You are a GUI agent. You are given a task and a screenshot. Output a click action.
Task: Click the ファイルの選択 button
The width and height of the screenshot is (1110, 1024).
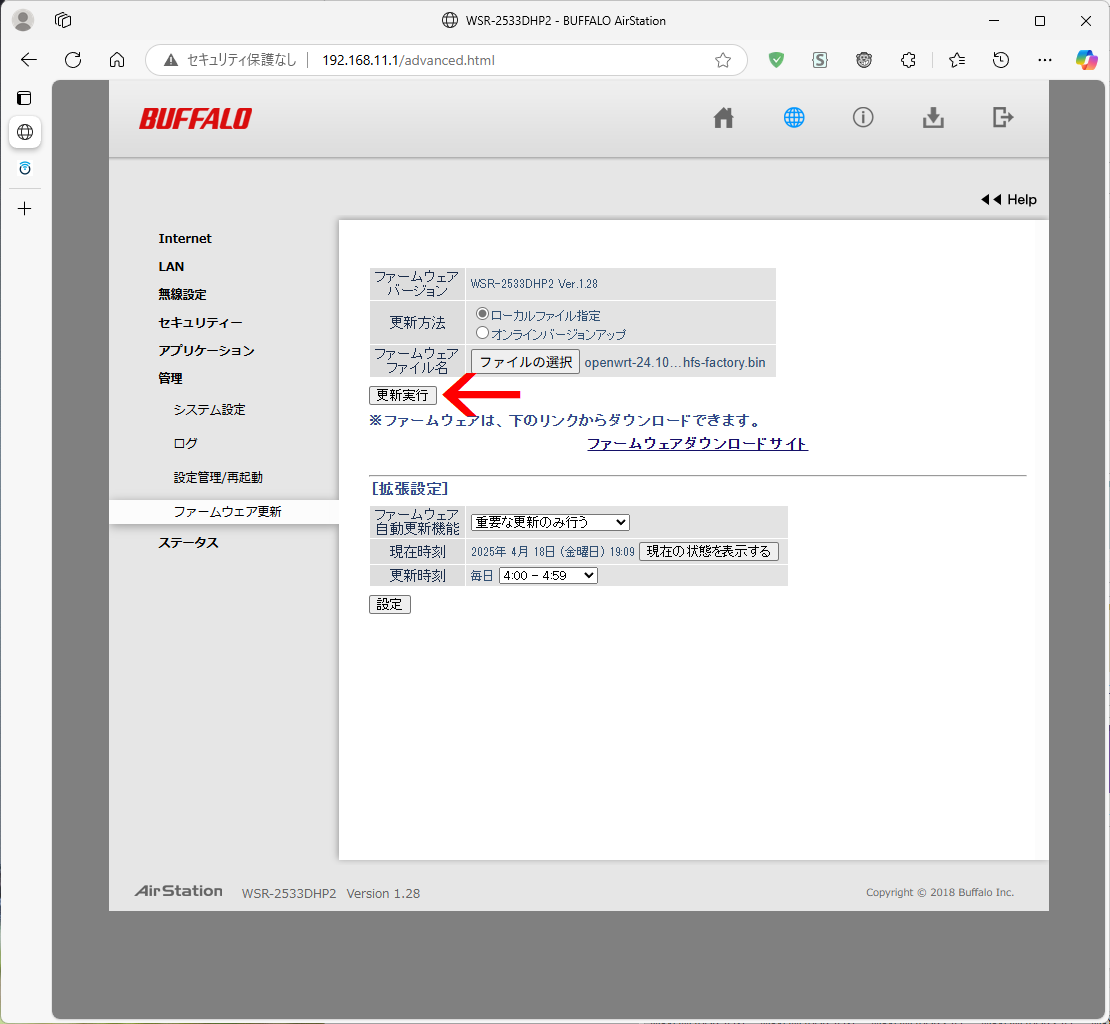pos(525,362)
